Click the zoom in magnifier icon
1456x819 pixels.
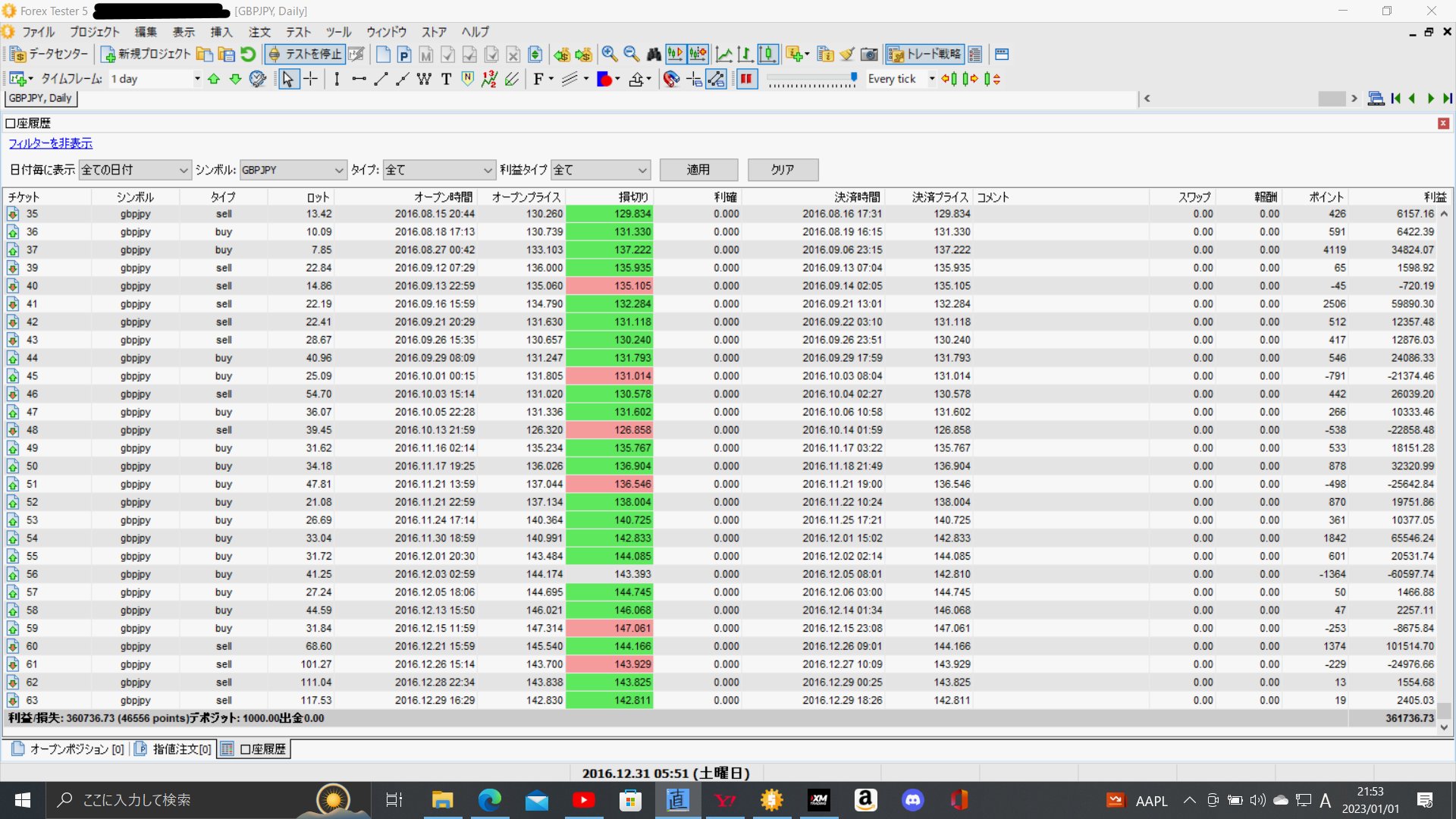coord(609,54)
